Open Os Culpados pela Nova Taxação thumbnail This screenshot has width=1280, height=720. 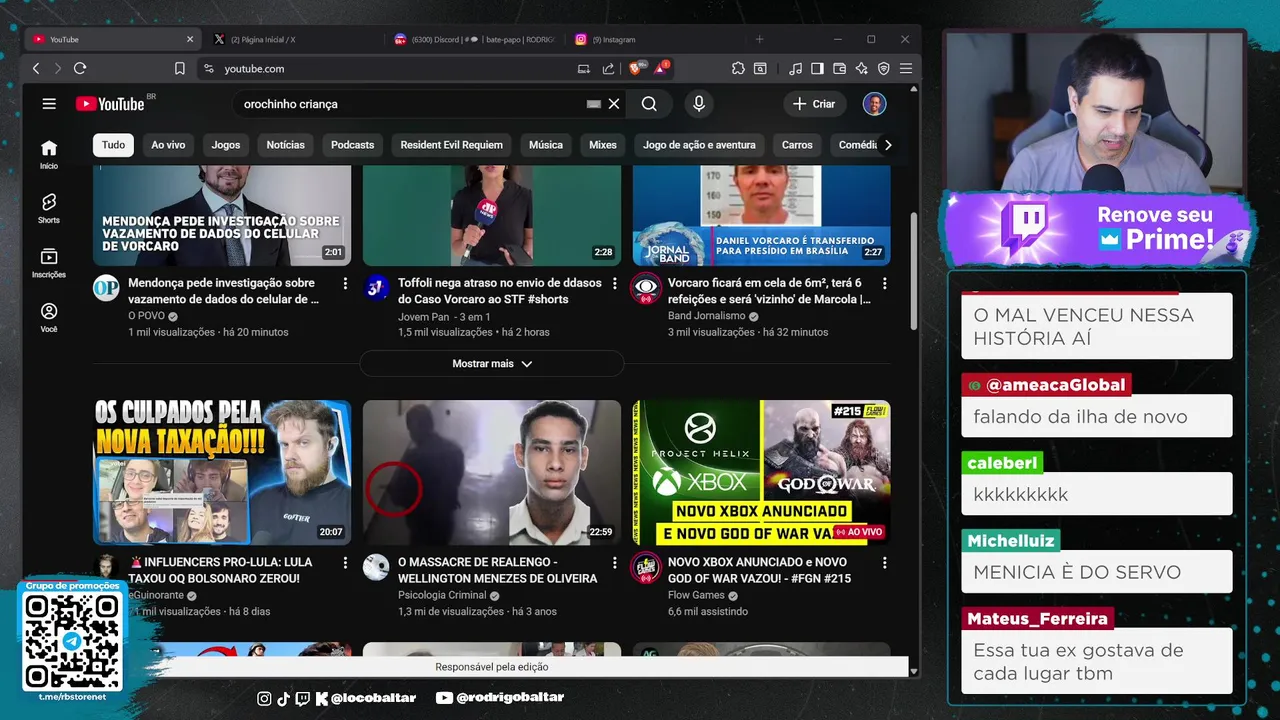coord(222,472)
